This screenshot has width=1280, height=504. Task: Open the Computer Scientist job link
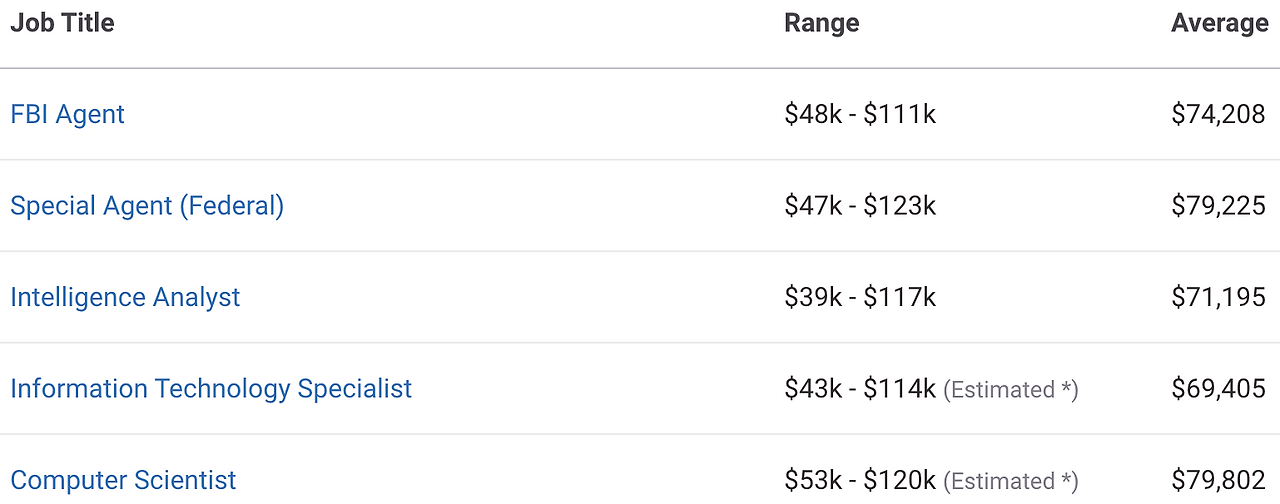tap(123, 480)
